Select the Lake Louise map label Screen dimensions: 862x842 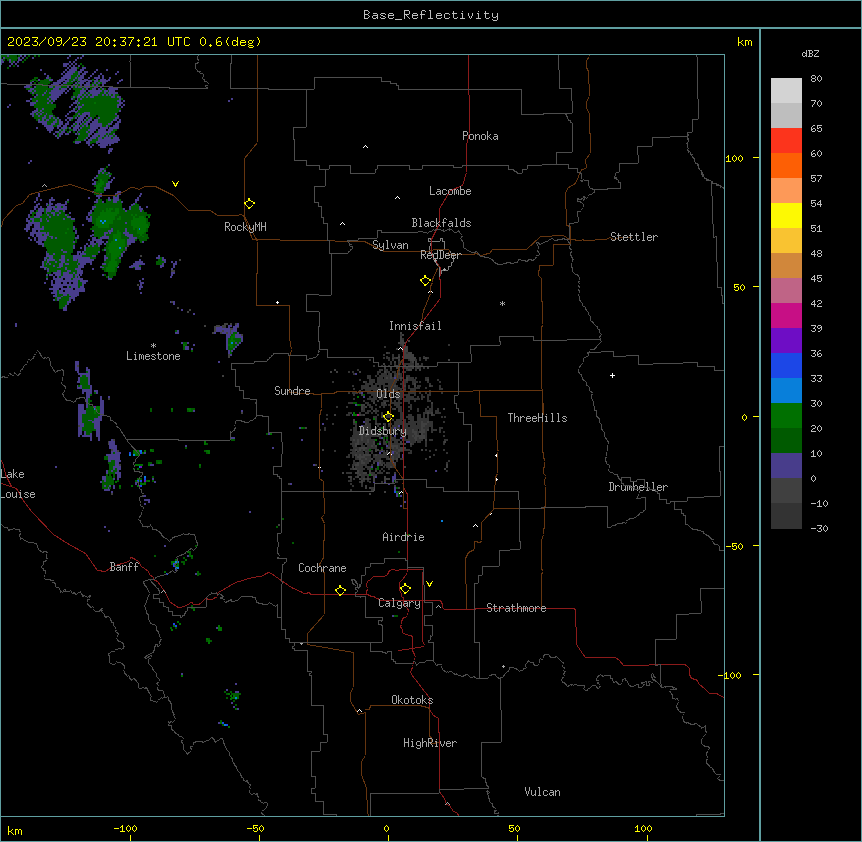coord(18,484)
